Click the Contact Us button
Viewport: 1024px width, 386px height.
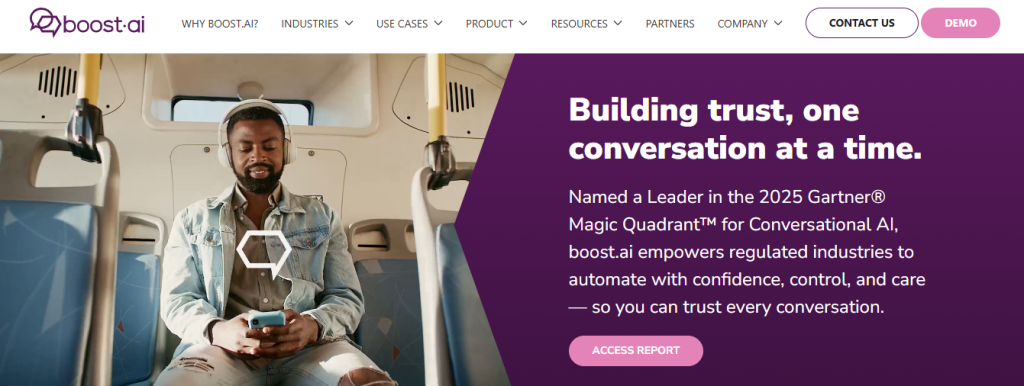[861, 23]
